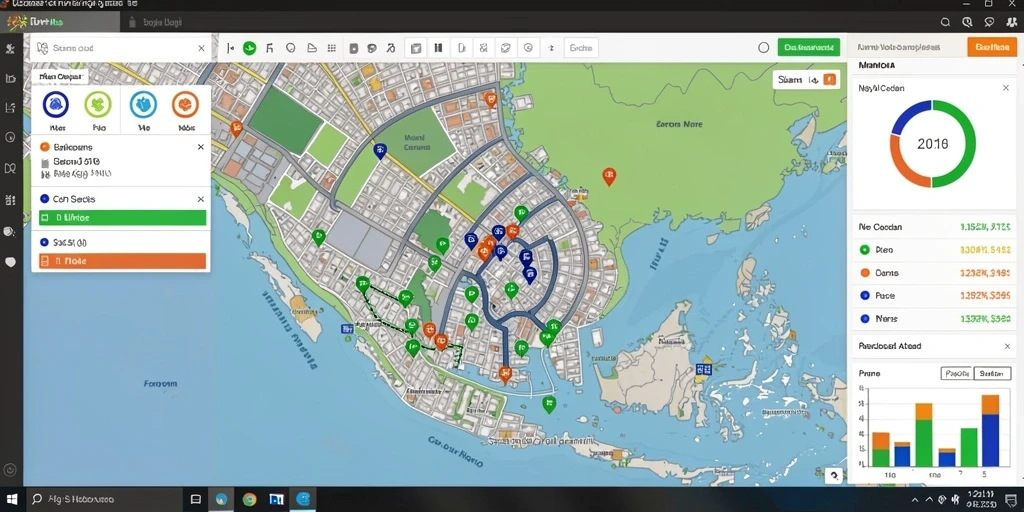Image resolution: width=1024 pixels, height=512 pixels.
Task: Select the empty circle beside the green toolbar button
Action: (763, 48)
